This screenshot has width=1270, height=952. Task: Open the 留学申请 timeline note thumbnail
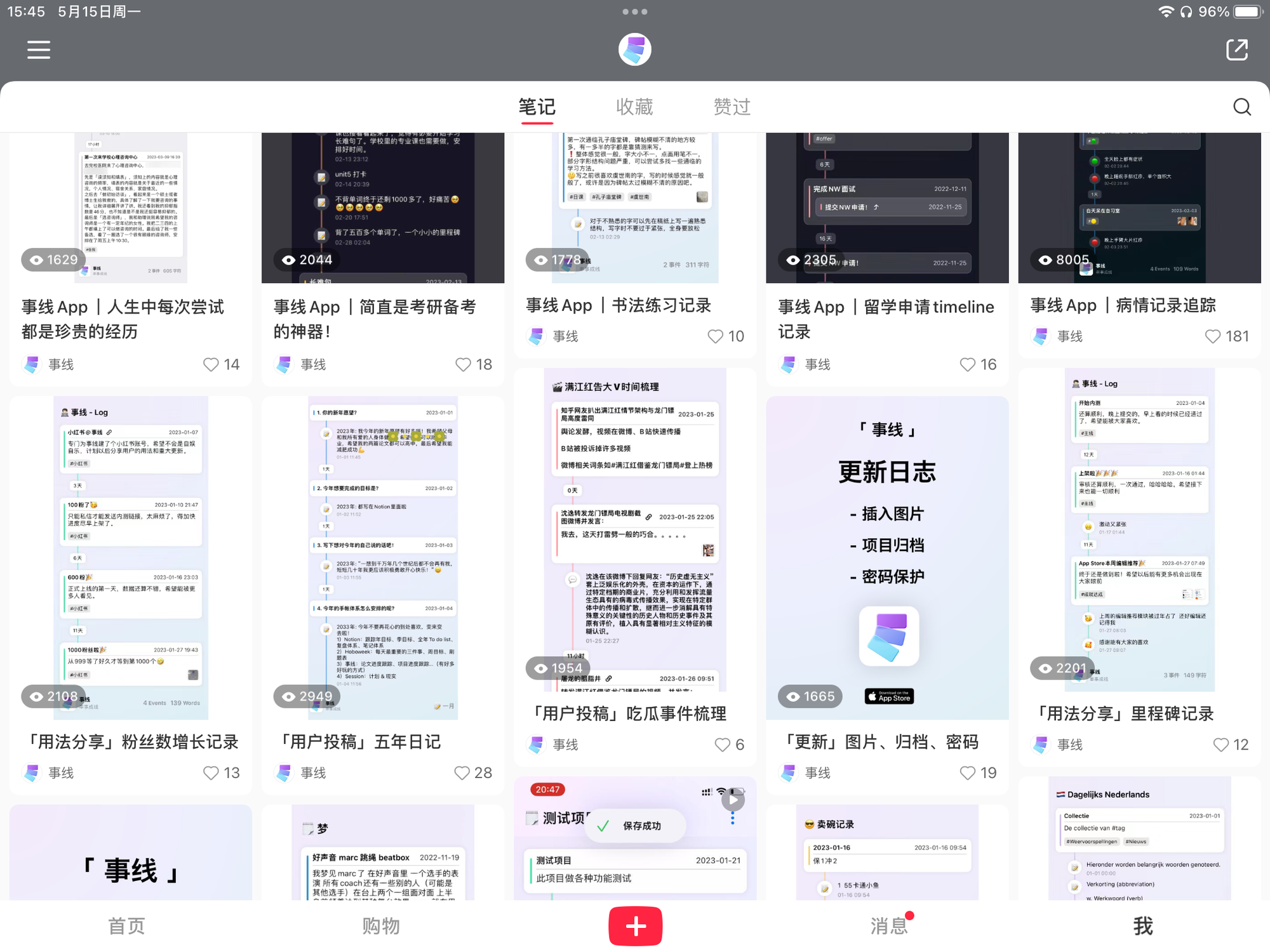pyautogui.click(x=887, y=208)
